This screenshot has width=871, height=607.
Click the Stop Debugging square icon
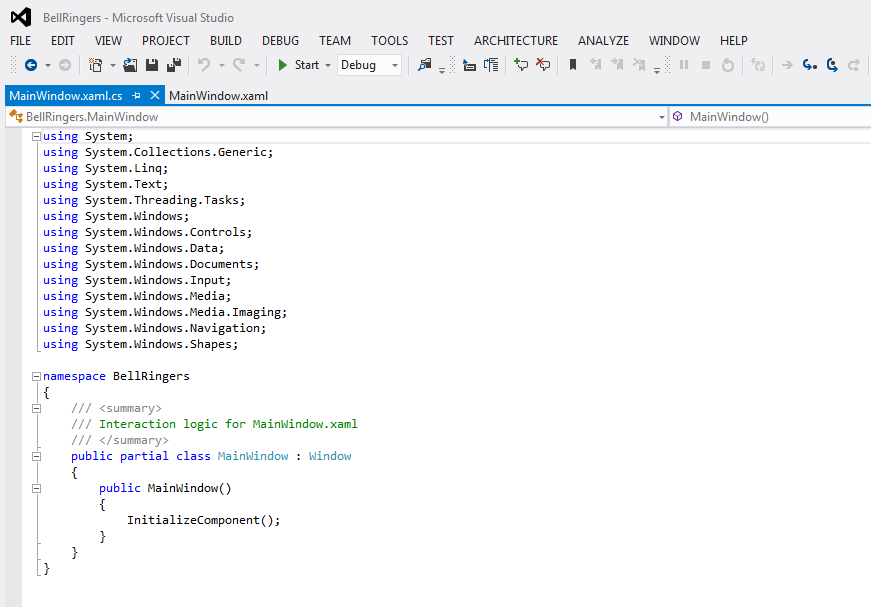pyautogui.click(x=706, y=65)
